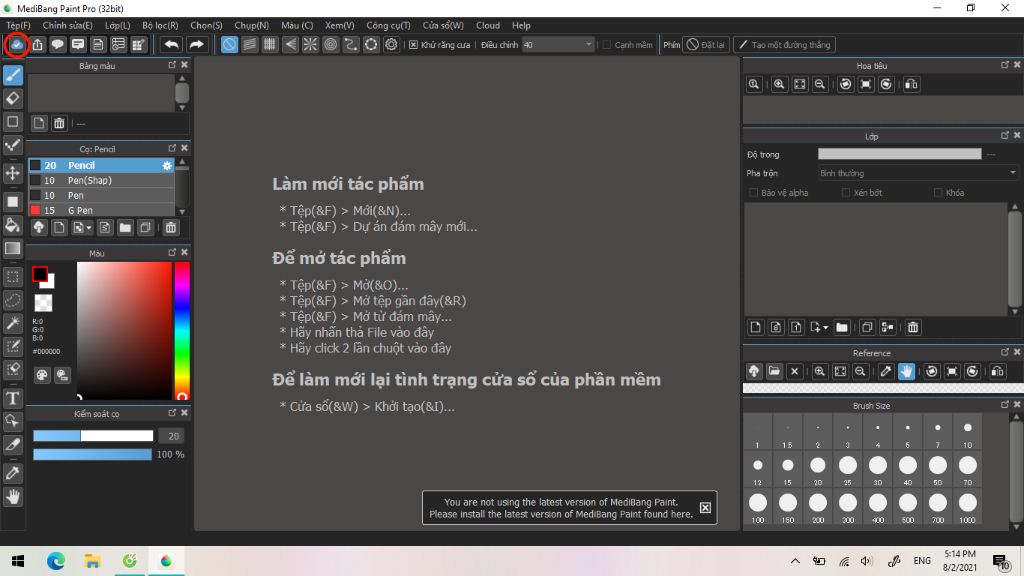Expand add-brush dropdown arrow in brush panel
Screen dimensions: 1024x576
[89, 228]
